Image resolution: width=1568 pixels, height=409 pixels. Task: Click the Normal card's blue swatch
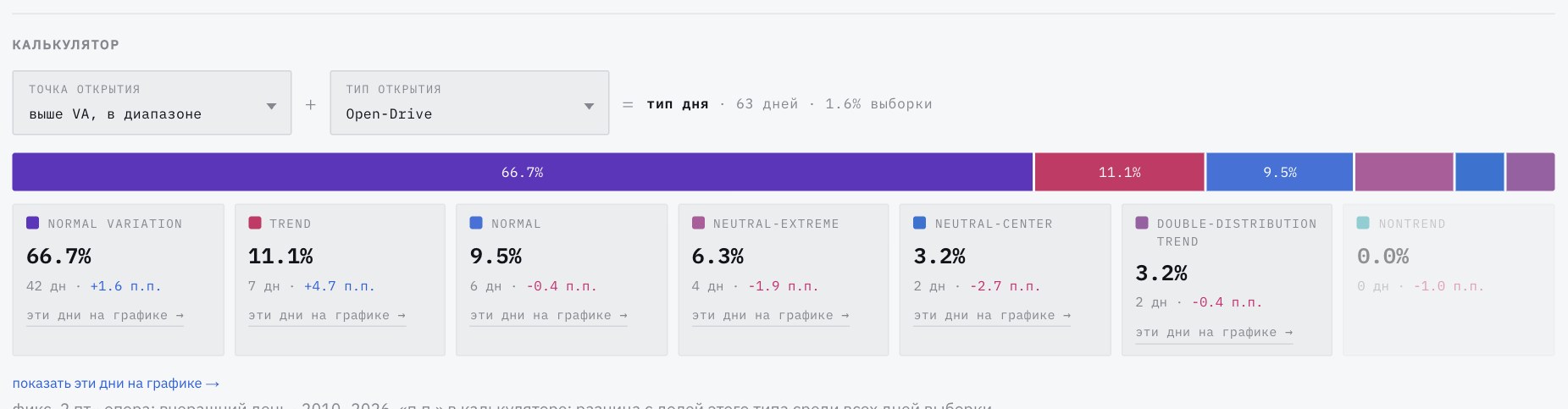[x=476, y=223]
